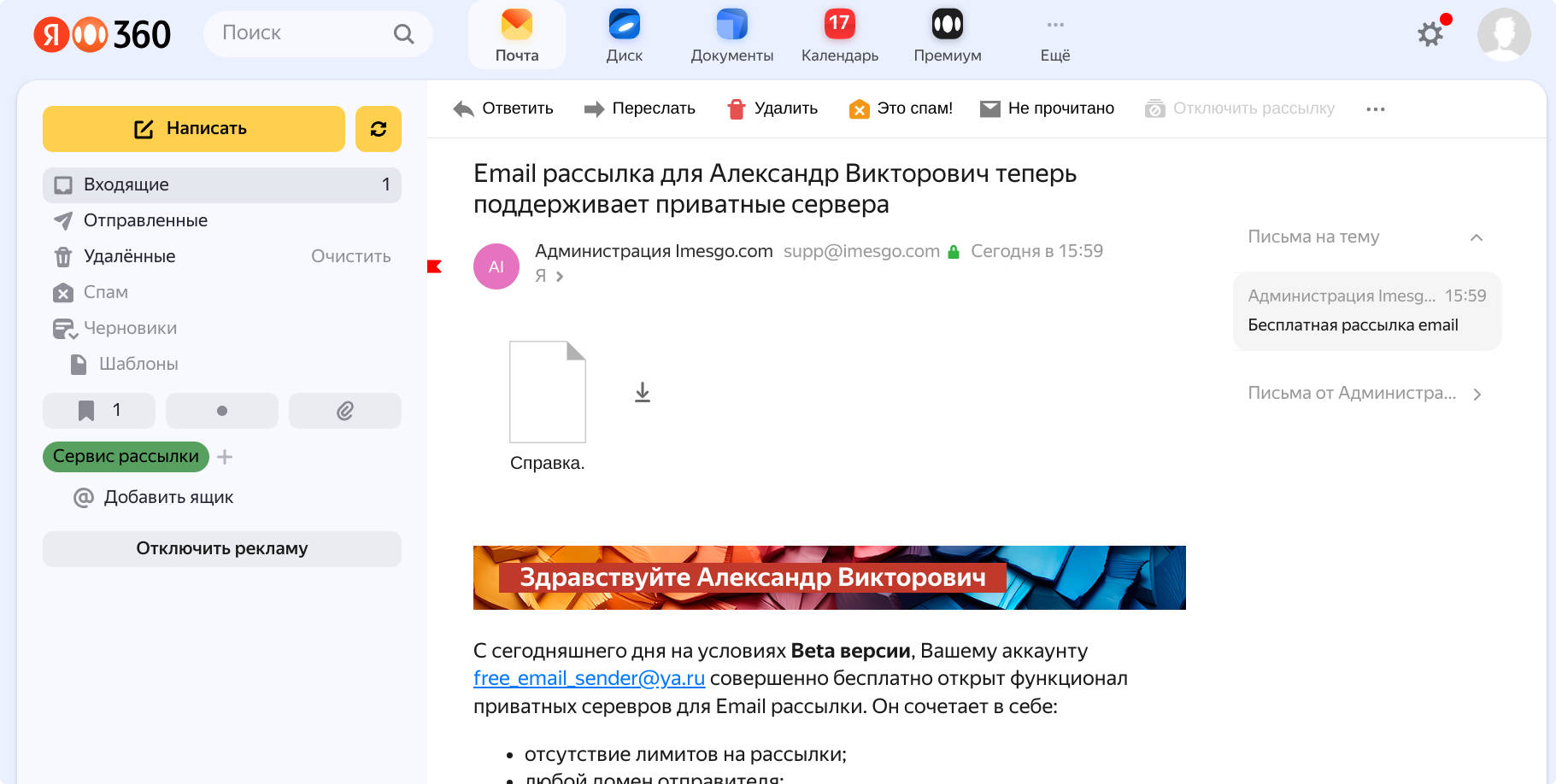This screenshot has width=1556, height=784.
Task: Open the settings gear icon
Action: (x=1430, y=34)
